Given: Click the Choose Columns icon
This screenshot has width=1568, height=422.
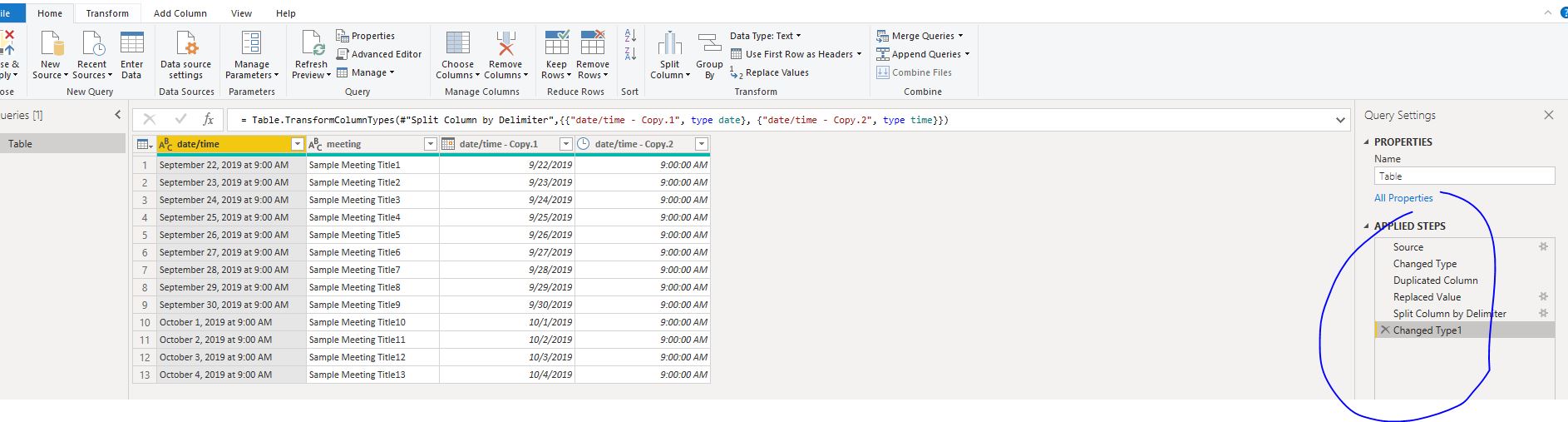Looking at the screenshot, I should pos(457,44).
